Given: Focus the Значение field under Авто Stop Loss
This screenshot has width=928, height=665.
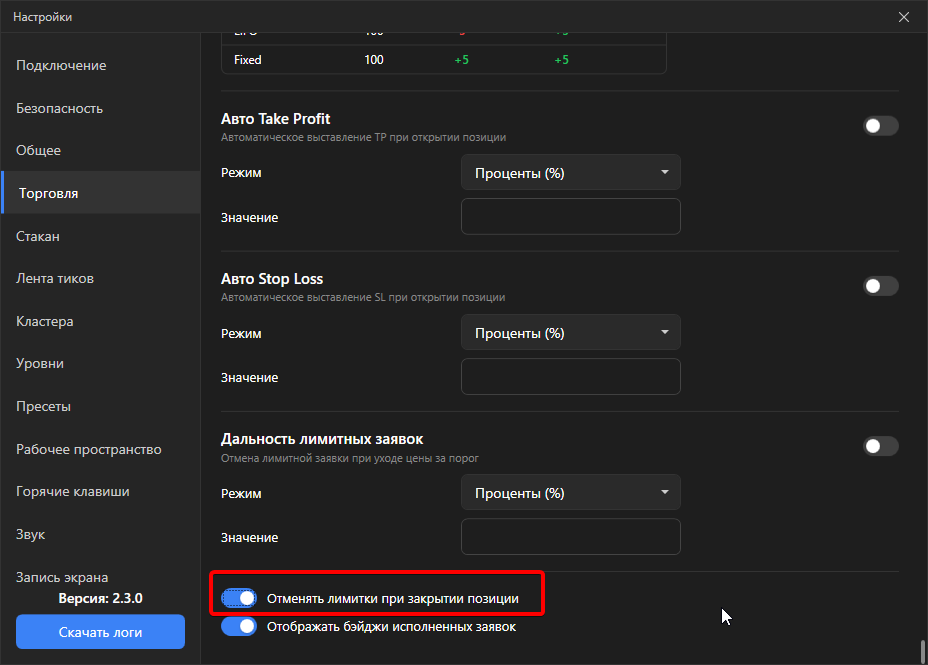Looking at the screenshot, I should pos(571,376).
